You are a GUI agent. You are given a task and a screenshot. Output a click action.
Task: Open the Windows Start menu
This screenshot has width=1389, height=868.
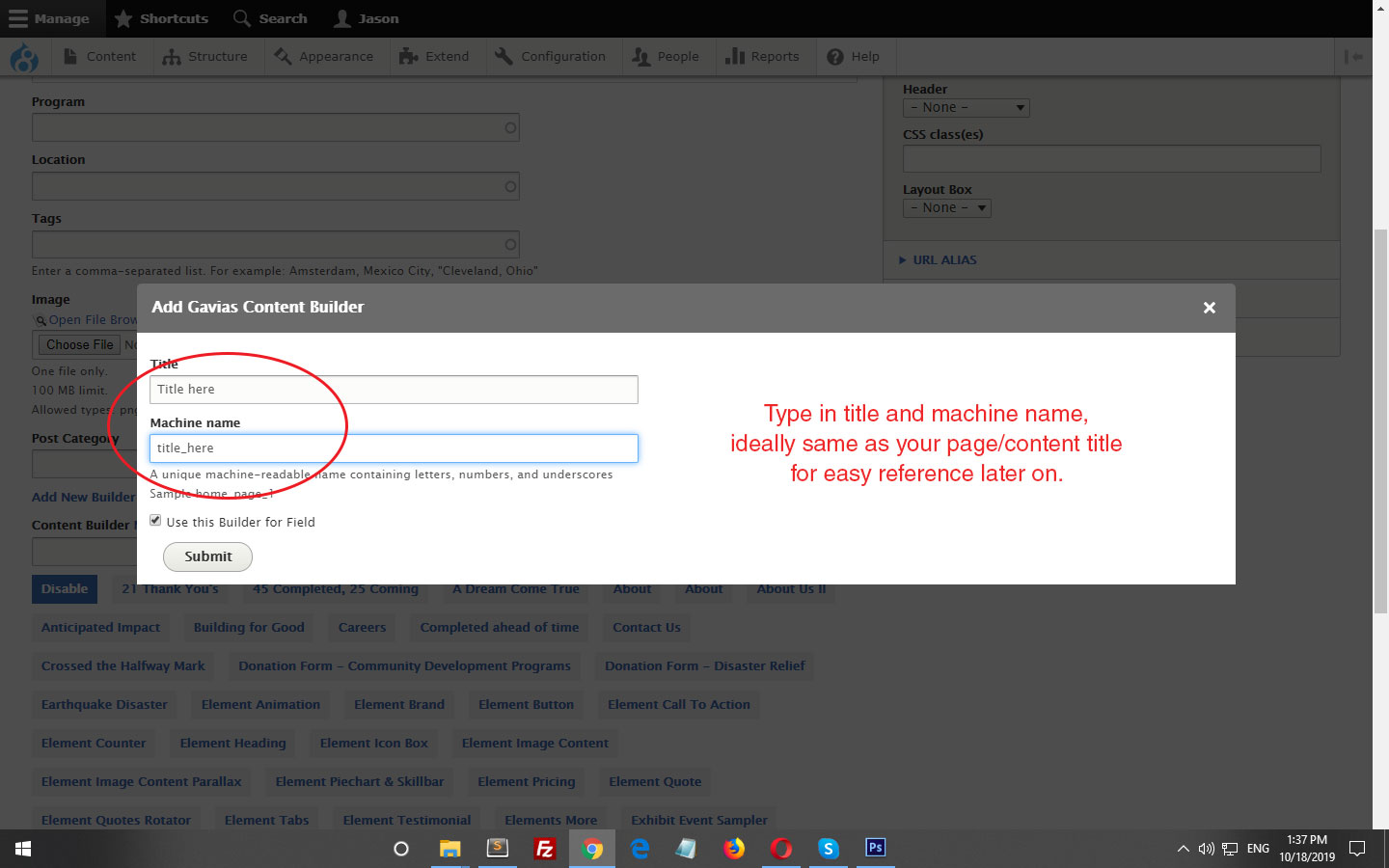point(23,849)
